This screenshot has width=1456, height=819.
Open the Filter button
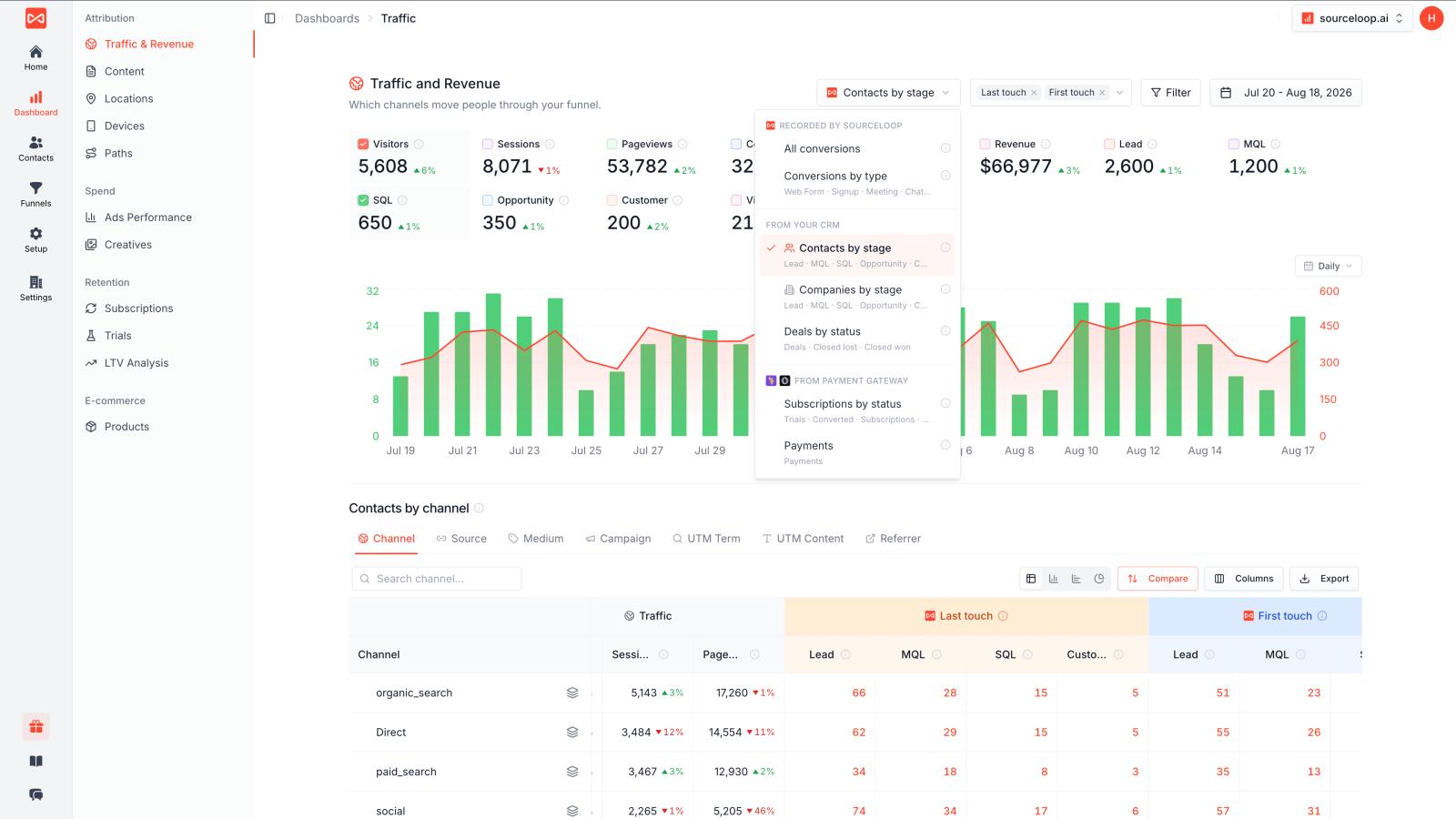click(1170, 93)
